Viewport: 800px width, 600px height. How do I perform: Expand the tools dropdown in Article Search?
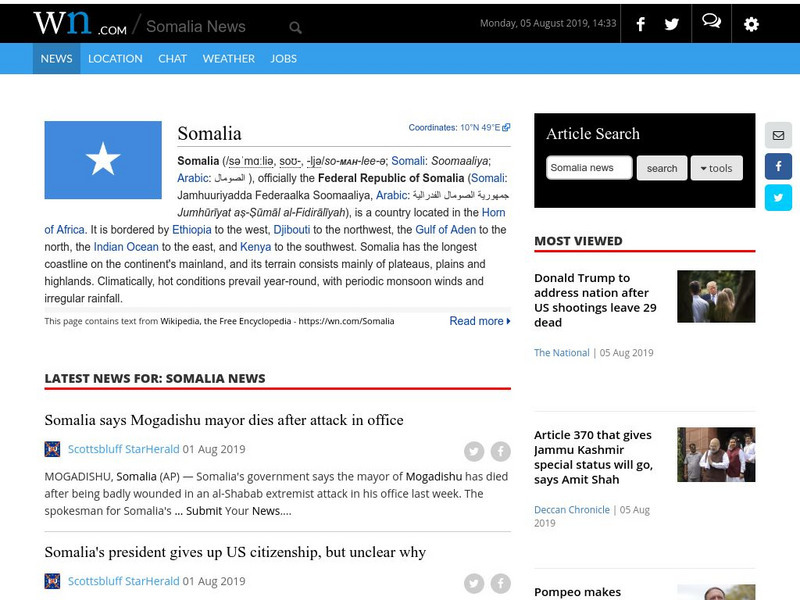coord(716,168)
